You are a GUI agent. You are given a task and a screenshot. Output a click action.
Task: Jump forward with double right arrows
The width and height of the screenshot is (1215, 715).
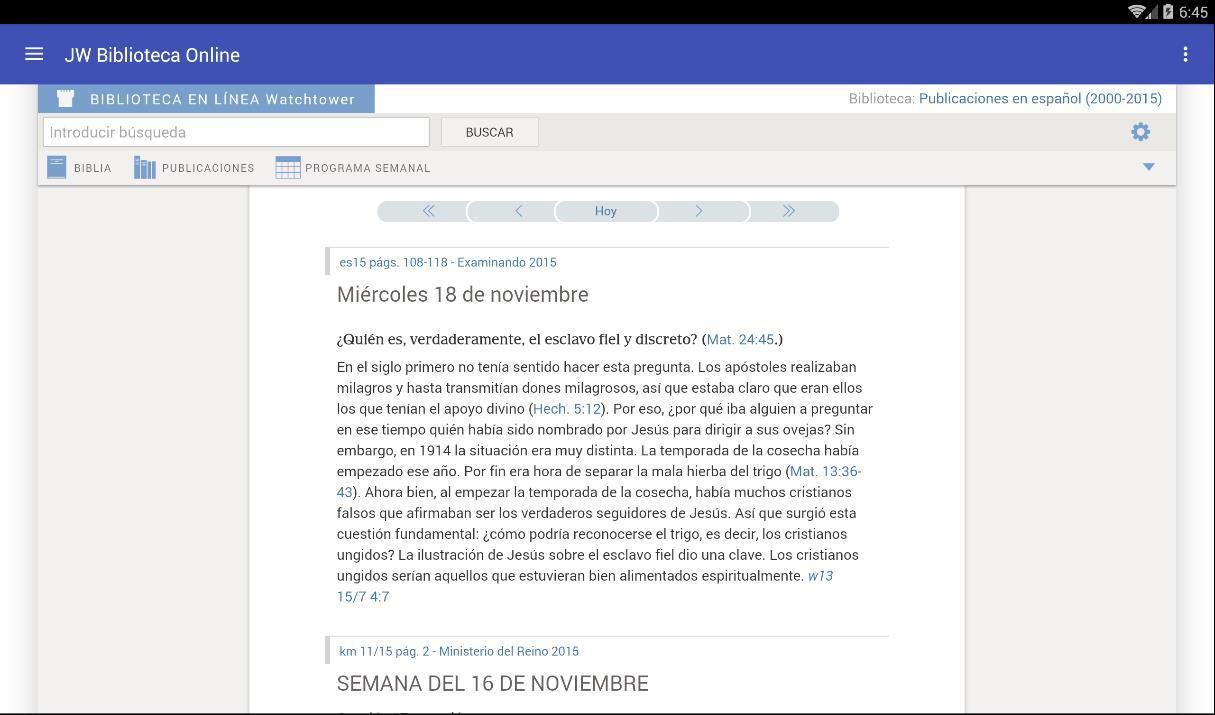coord(788,211)
